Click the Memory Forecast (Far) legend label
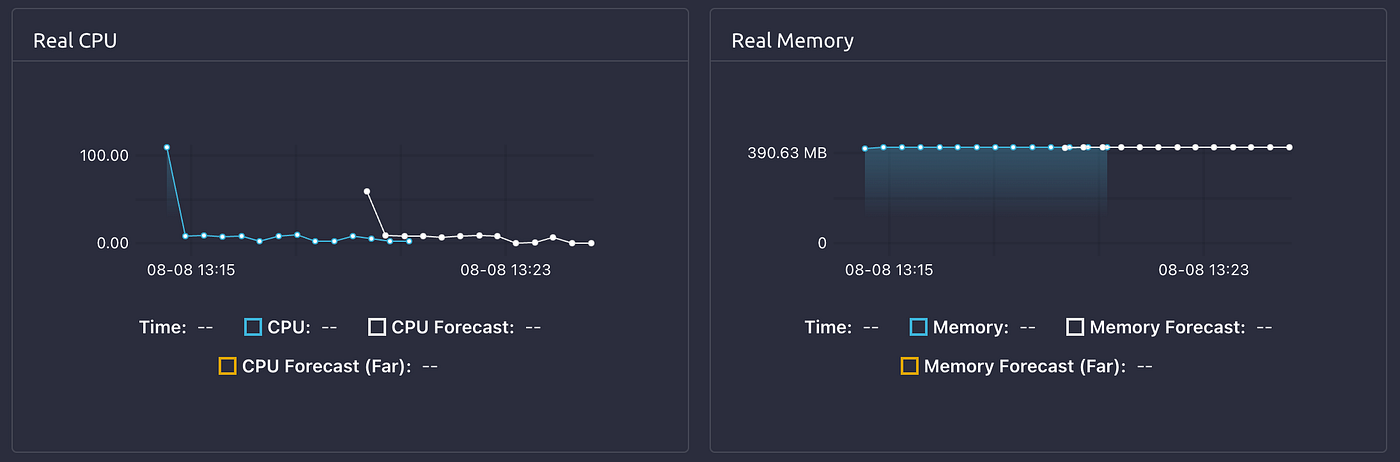 [x=1025, y=366]
